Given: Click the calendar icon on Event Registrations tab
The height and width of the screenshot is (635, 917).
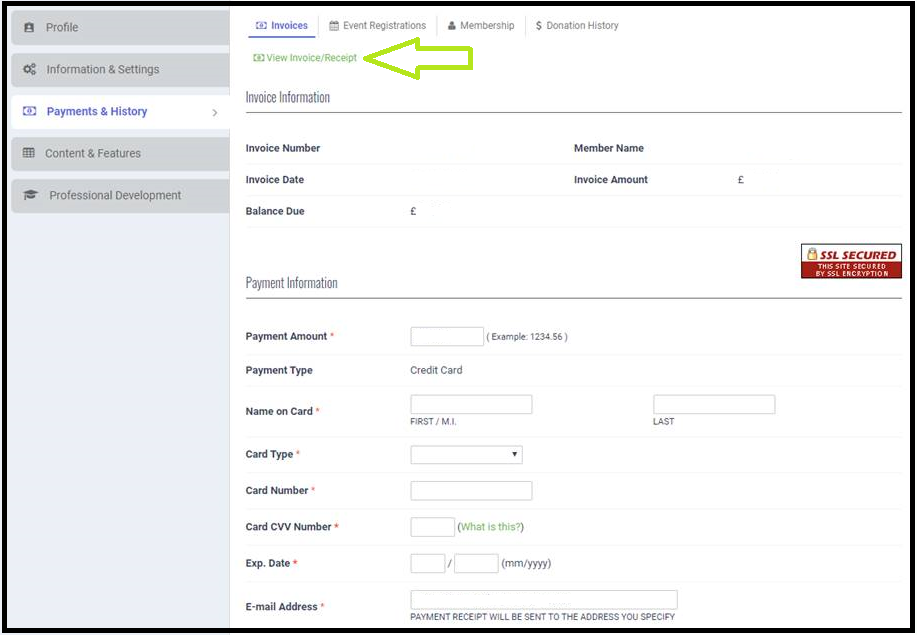Looking at the screenshot, I should coord(334,26).
